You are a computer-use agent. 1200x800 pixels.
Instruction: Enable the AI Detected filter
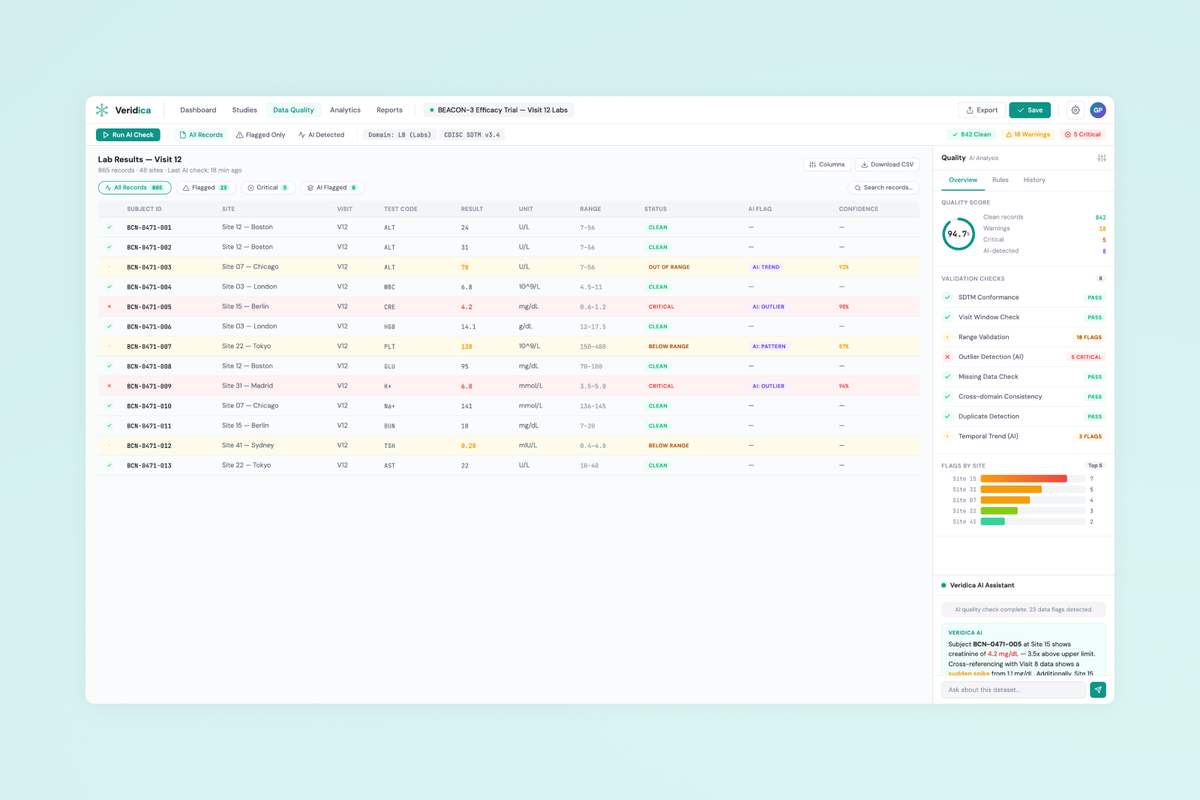(321, 134)
